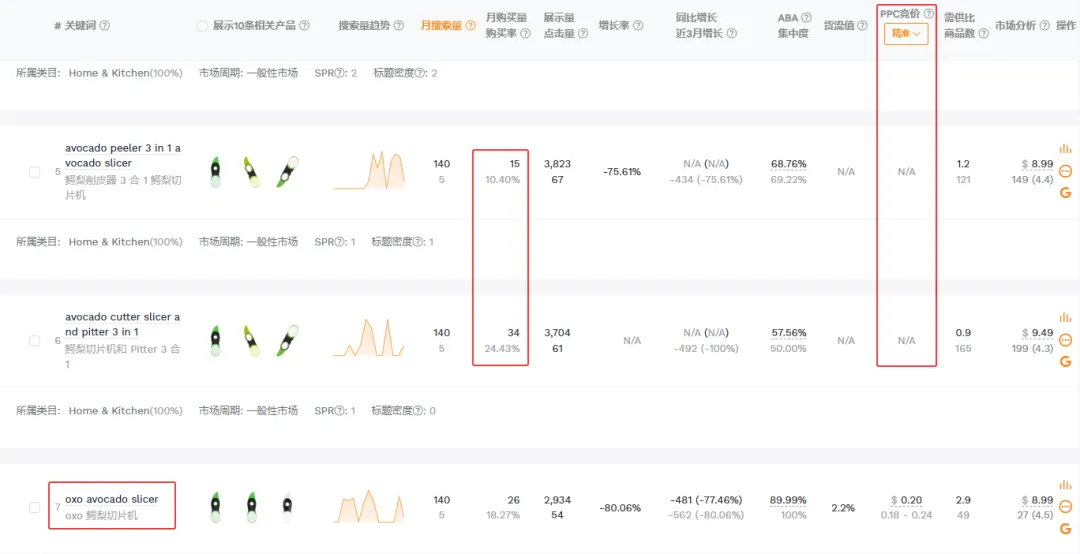This screenshot has width=1080, height=554.
Task: Click help icon beside 点击量 header
Action: (x=583, y=33)
